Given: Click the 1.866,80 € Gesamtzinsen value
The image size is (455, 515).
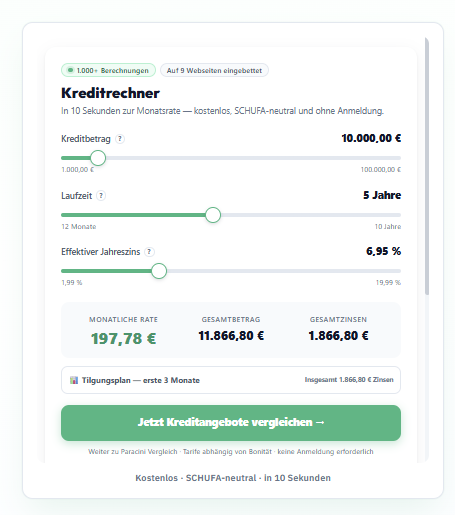Looking at the screenshot, I should coord(338,336).
